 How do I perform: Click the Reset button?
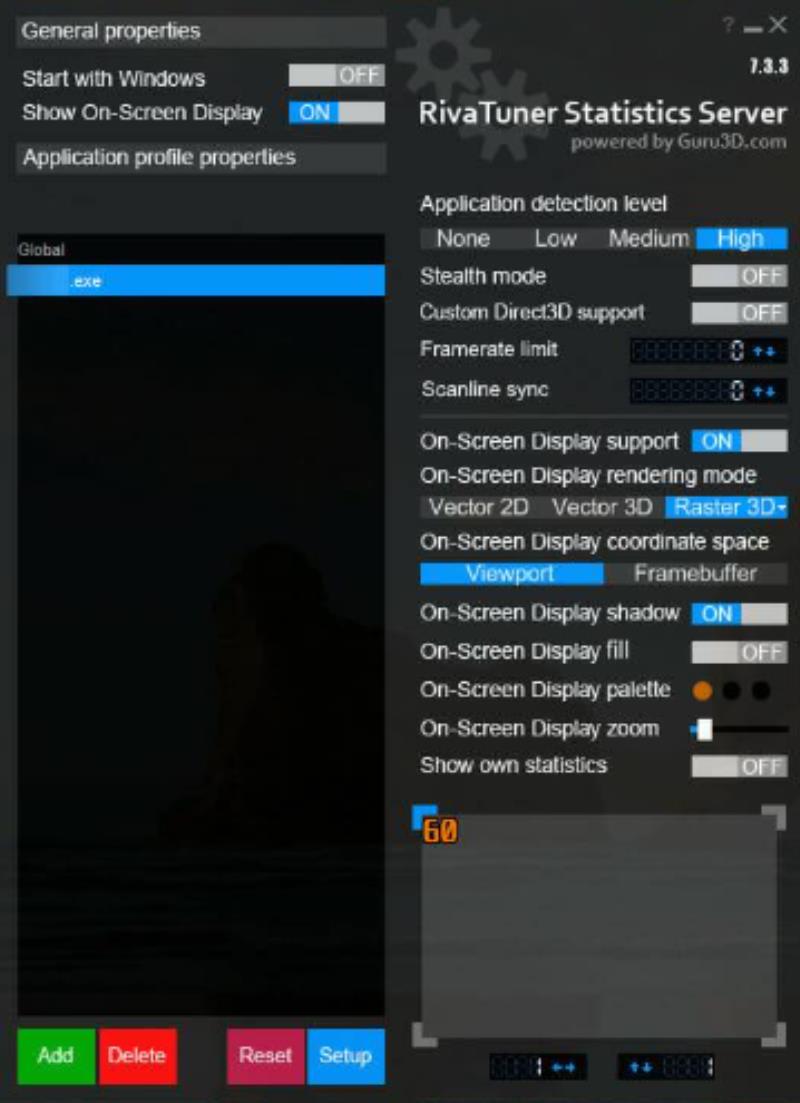pos(265,1056)
